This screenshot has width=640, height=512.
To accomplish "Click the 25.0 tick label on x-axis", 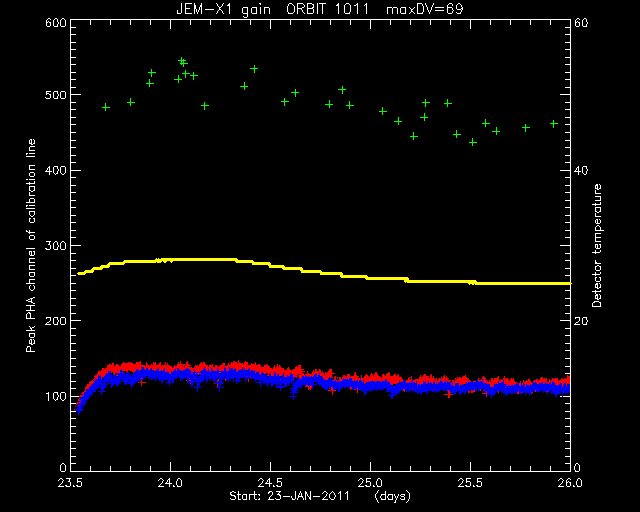I will [370, 483].
